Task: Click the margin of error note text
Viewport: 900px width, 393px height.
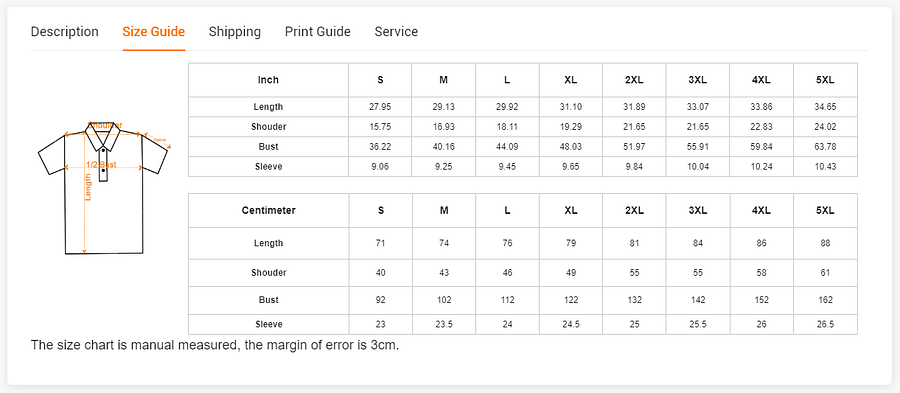Action: pyautogui.click(x=215, y=345)
